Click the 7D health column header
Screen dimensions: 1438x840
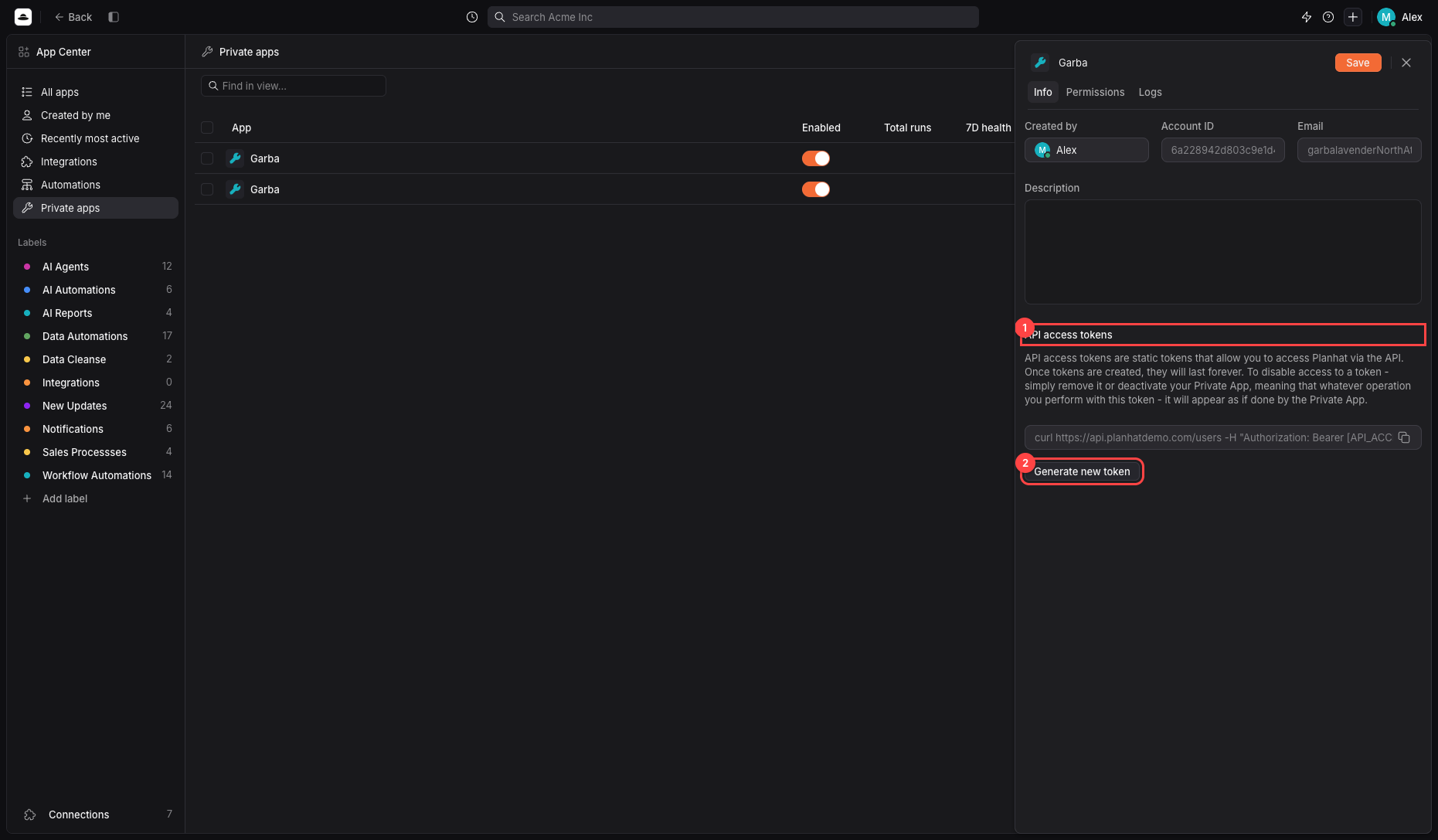click(x=988, y=128)
